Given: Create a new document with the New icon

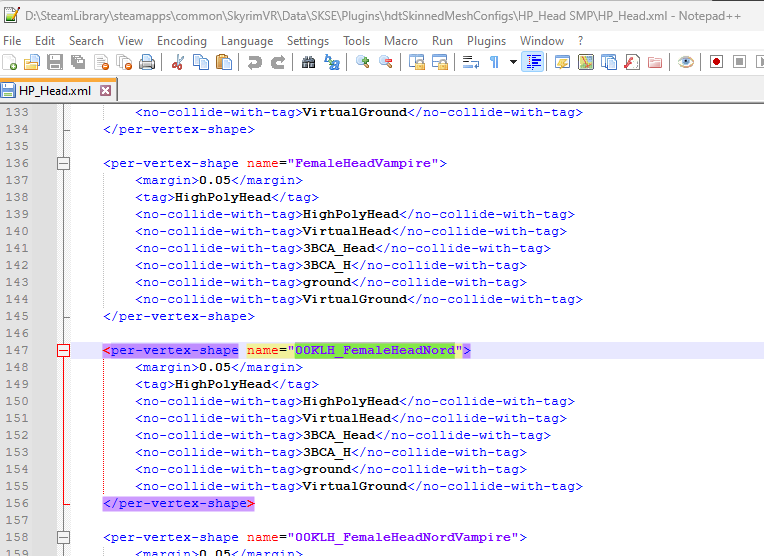Looking at the screenshot, I should point(10,62).
